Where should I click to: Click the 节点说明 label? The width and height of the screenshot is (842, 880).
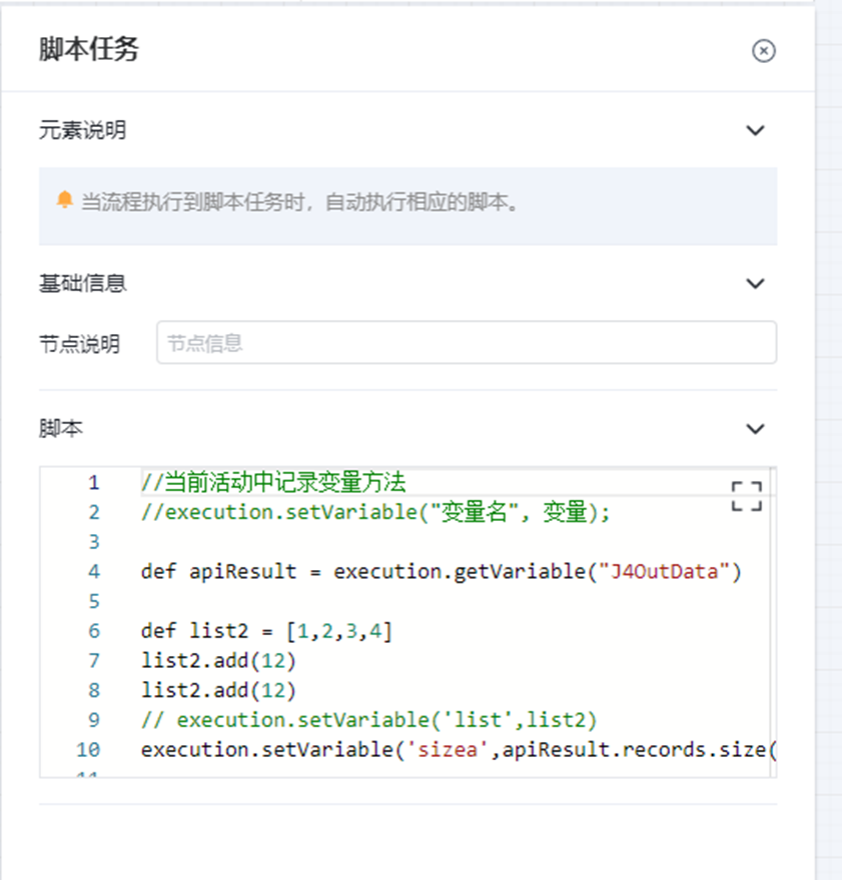point(80,343)
